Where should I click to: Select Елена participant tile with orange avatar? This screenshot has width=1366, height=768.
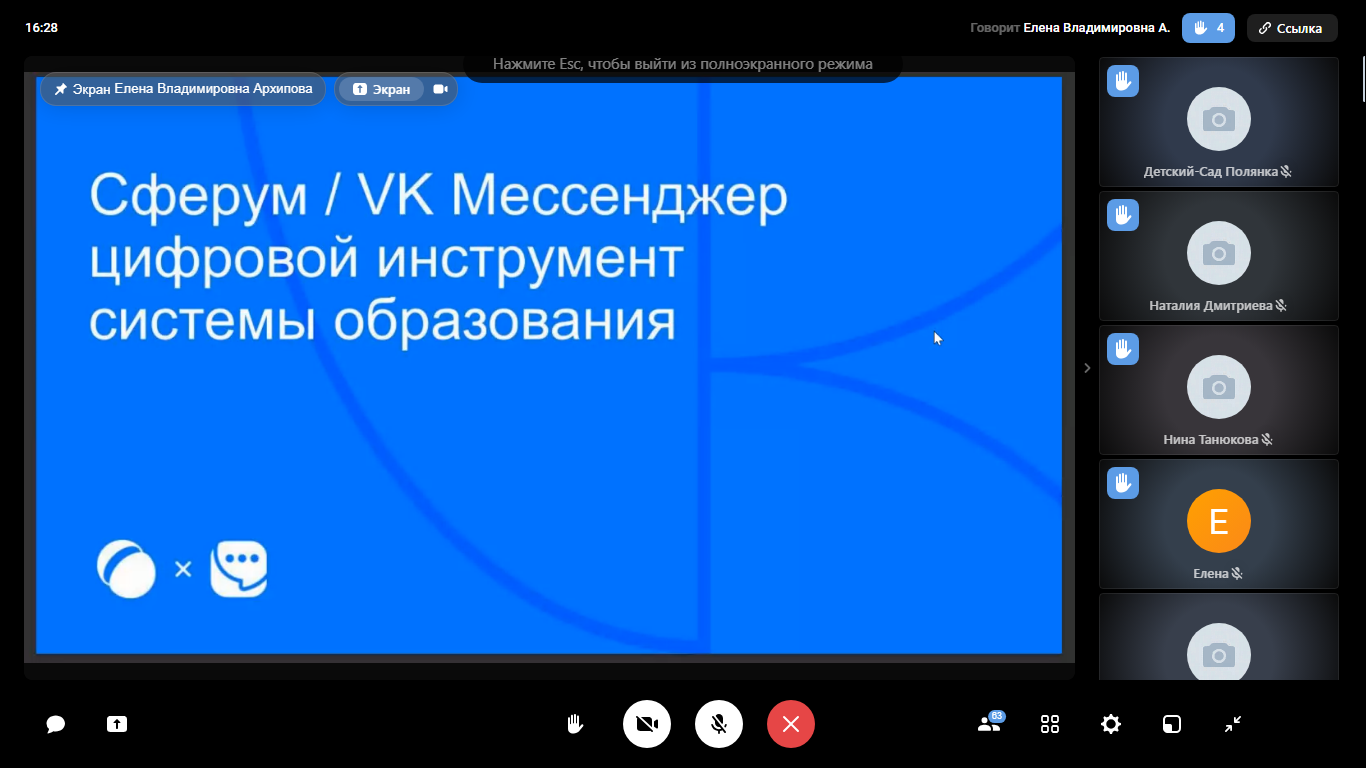(1218, 524)
